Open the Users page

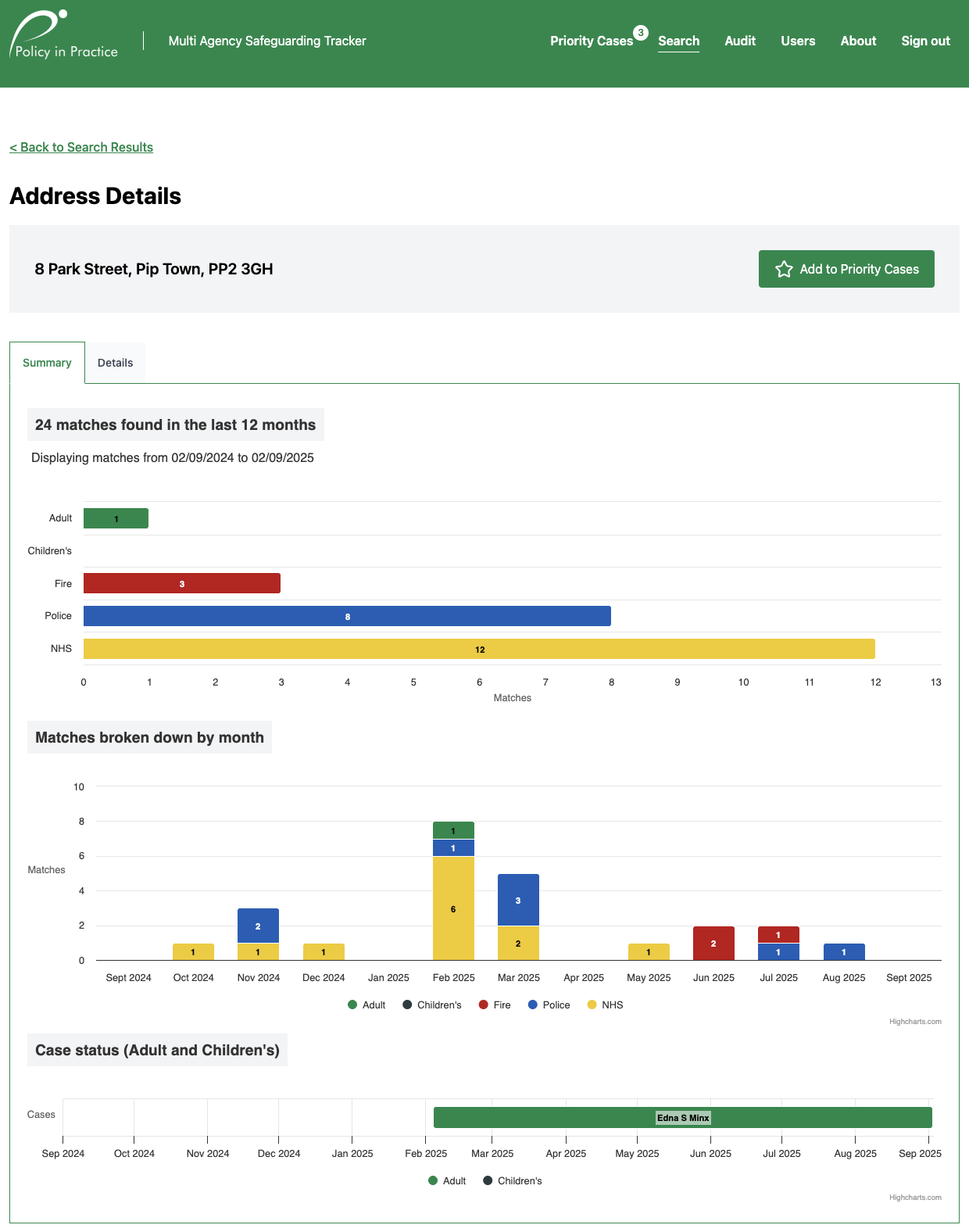point(797,41)
